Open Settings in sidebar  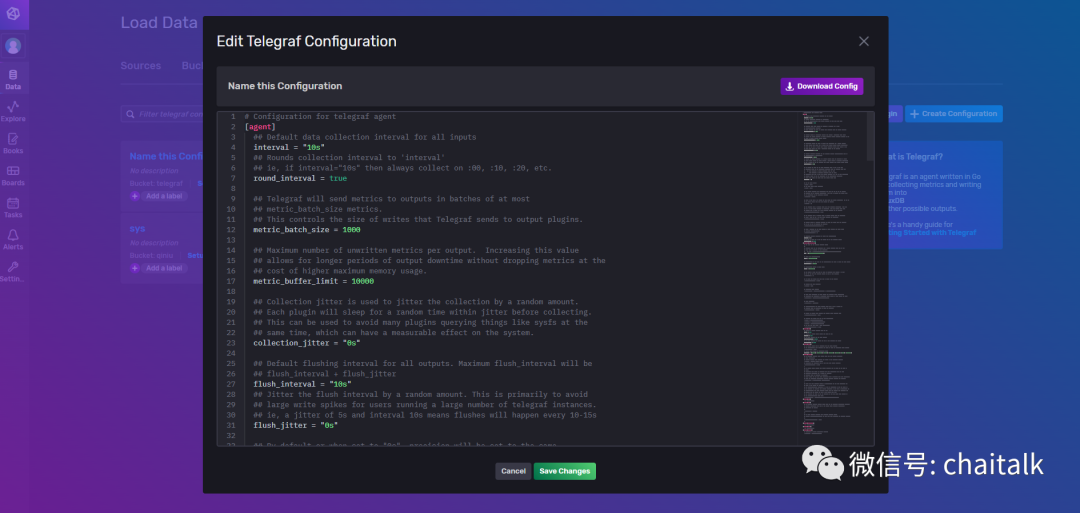click(13, 271)
